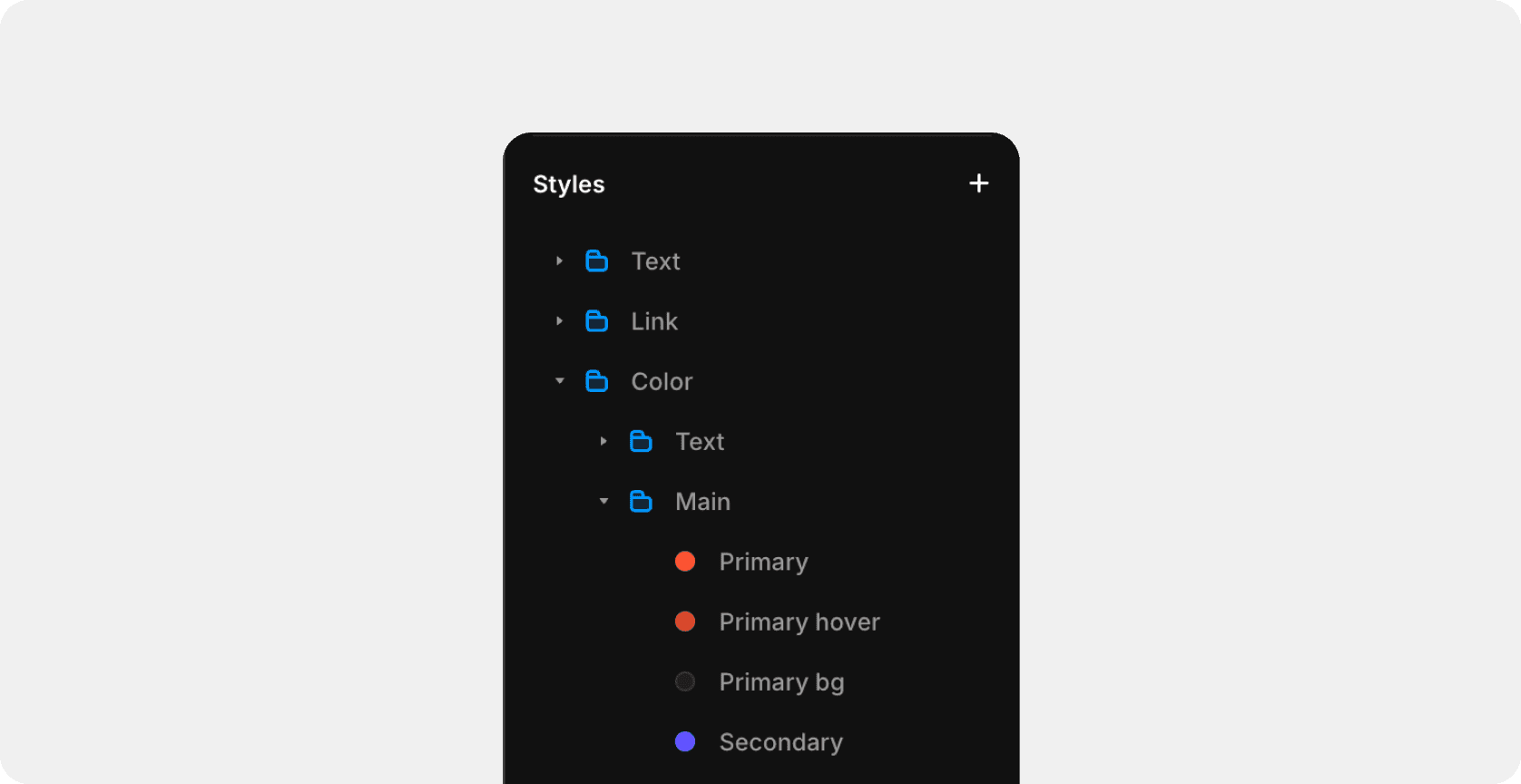Select the Primary color style
The height and width of the screenshot is (784, 1521).
763,562
